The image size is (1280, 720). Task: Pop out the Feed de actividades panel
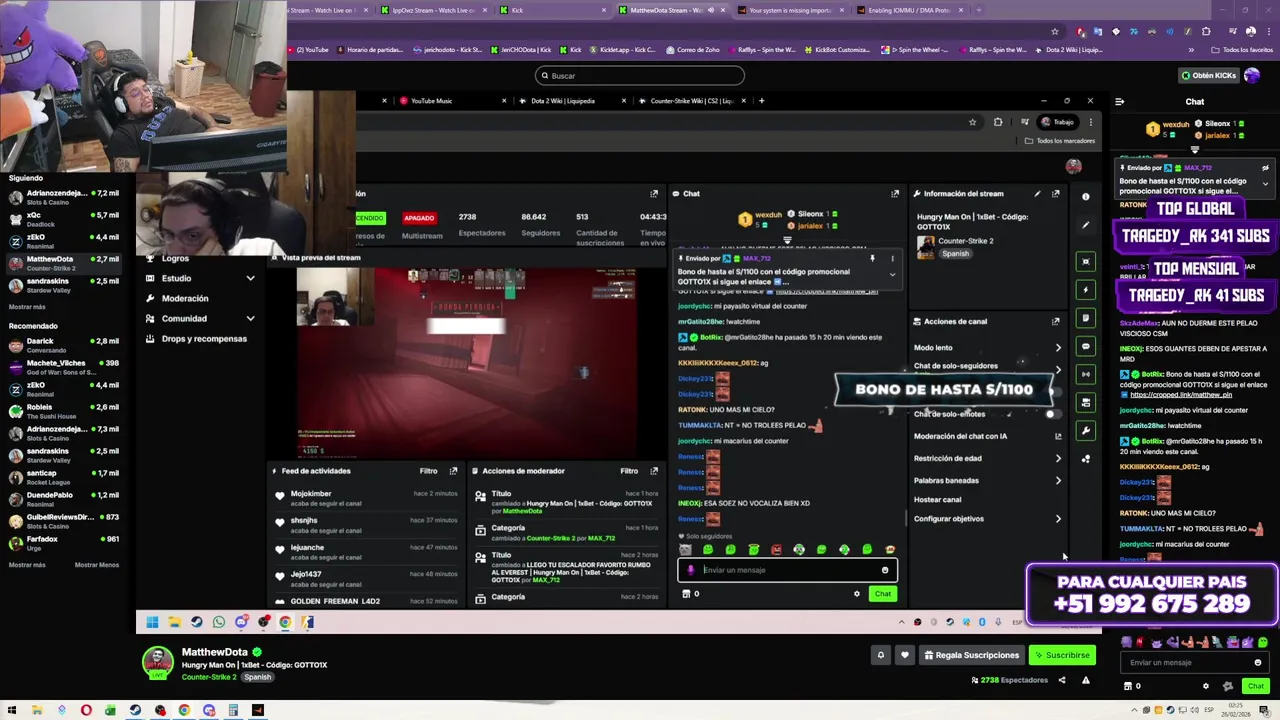[453, 470]
